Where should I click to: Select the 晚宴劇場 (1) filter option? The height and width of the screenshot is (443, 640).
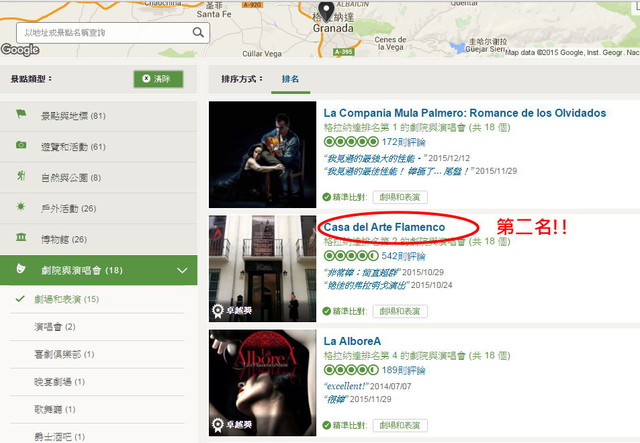[x=60, y=382]
